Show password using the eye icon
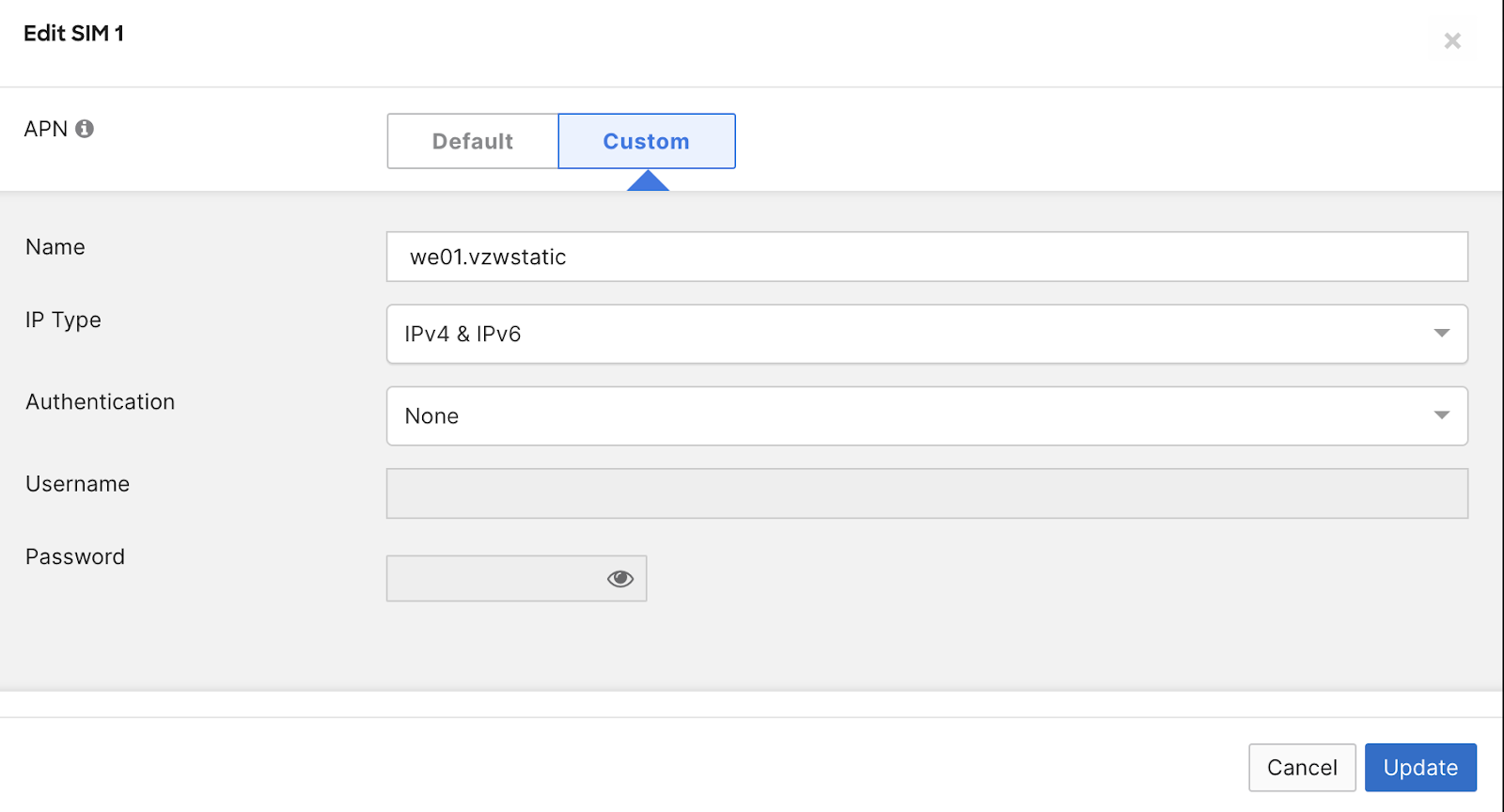 pos(619,578)
